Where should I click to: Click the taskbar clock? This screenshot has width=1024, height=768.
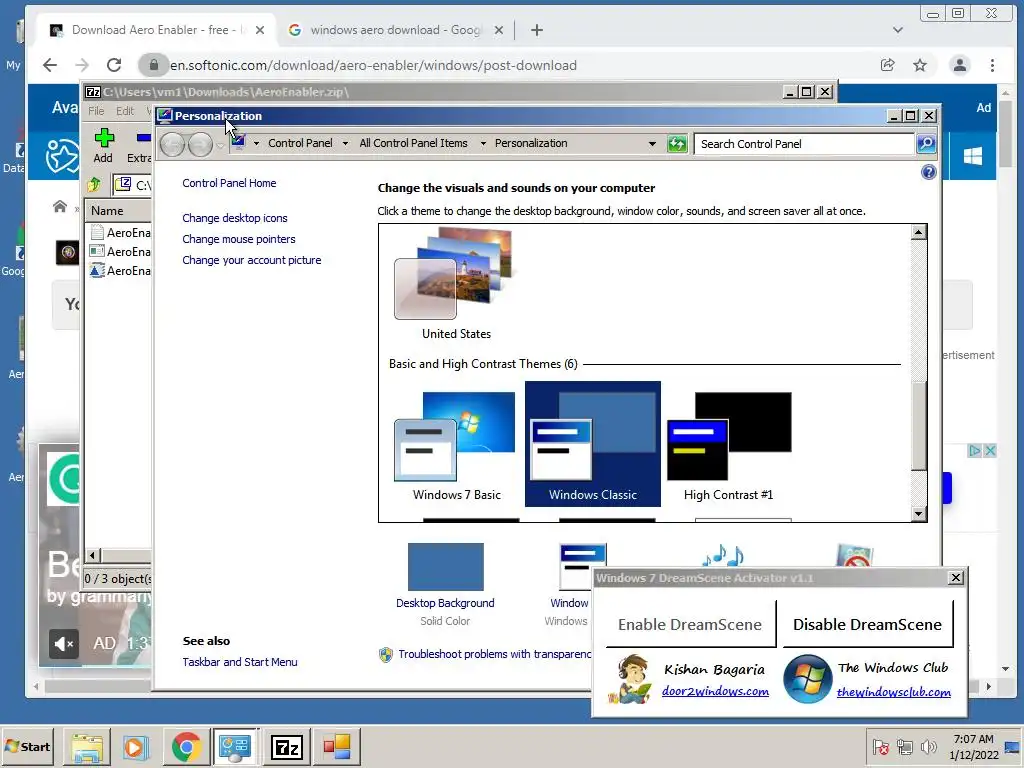(x=973, y=747)
